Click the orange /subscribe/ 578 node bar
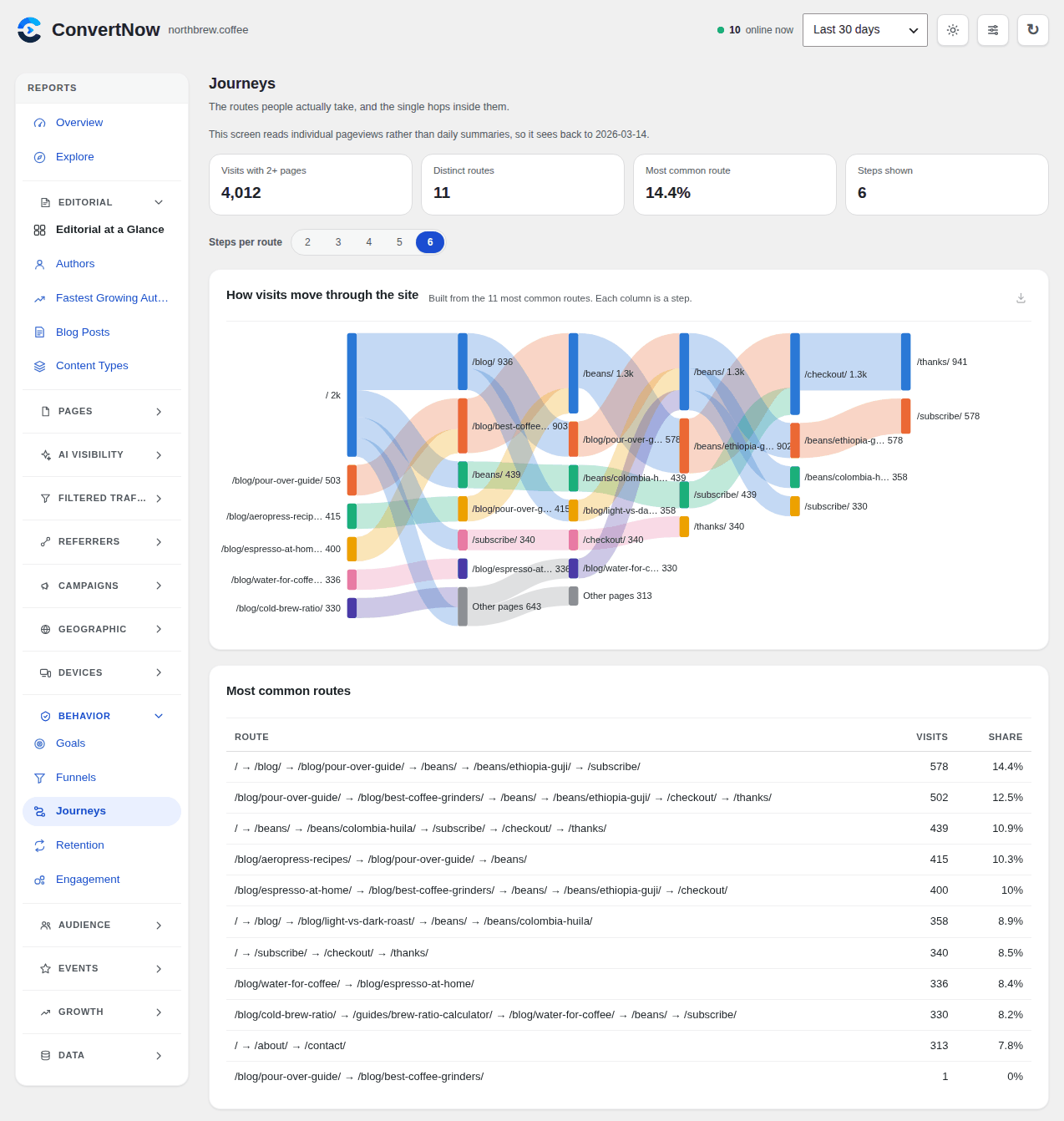 pos(905,416)
